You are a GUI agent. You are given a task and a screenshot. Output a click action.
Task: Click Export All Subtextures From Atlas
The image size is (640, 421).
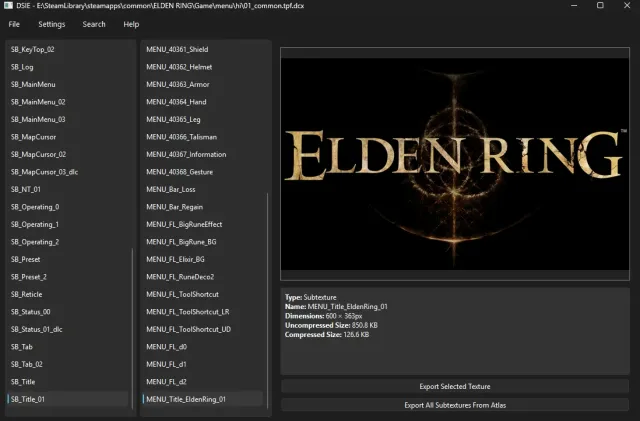tap(455, 405)
